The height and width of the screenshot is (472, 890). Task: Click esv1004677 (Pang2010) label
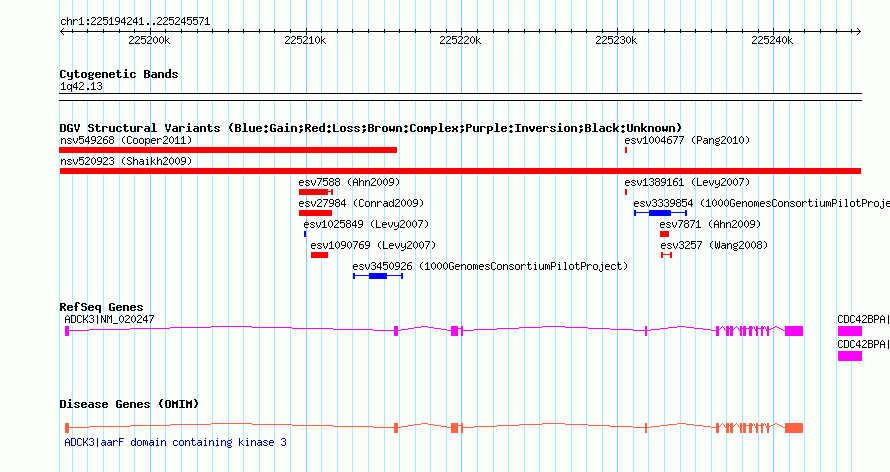[687, 140]
